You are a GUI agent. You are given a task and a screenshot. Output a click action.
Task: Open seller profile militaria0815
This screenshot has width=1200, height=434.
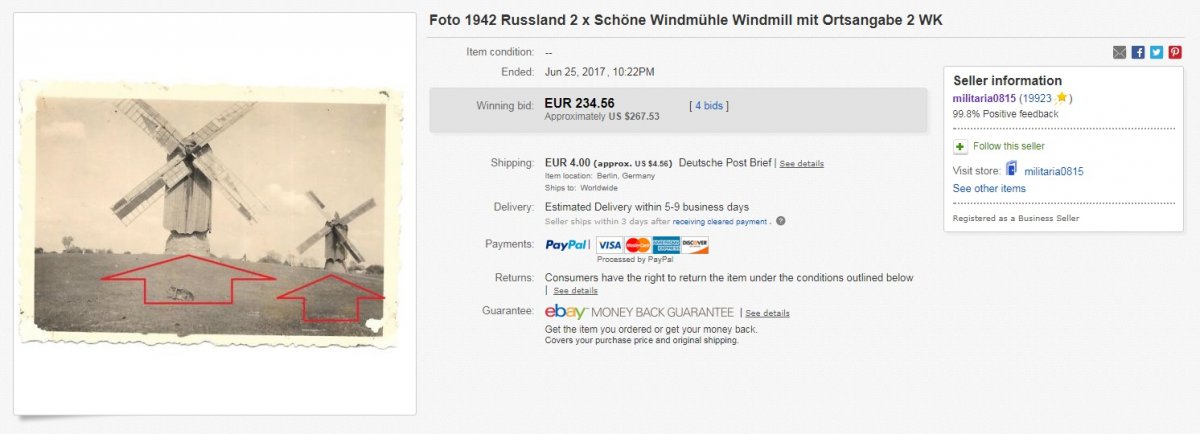tap(984, 98)
